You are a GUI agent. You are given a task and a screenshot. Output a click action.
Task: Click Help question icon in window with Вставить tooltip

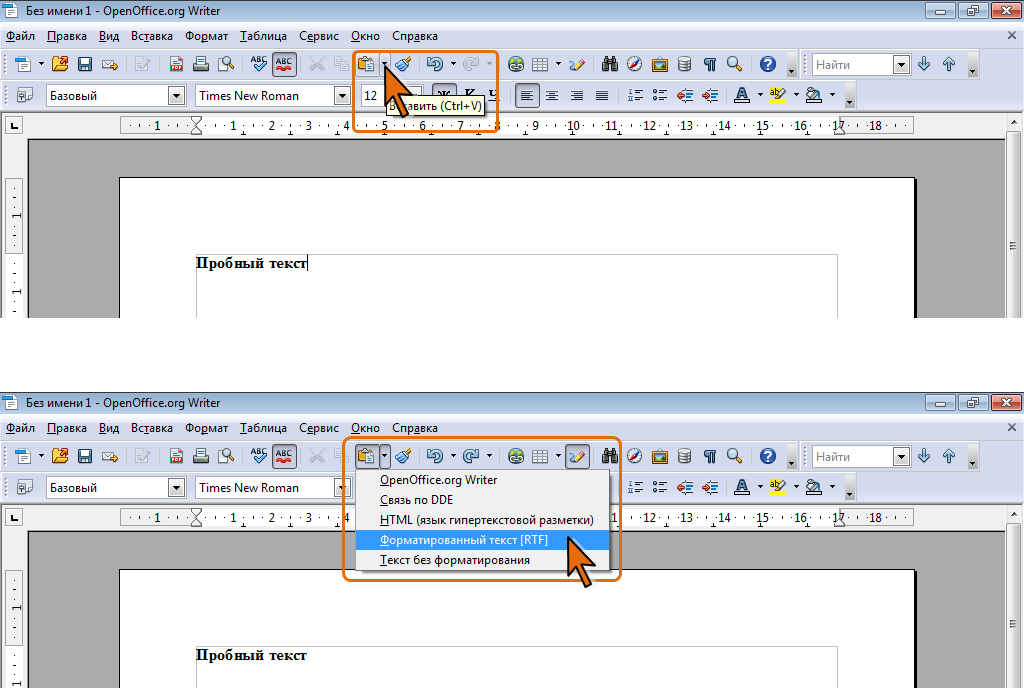click(768, 64)
